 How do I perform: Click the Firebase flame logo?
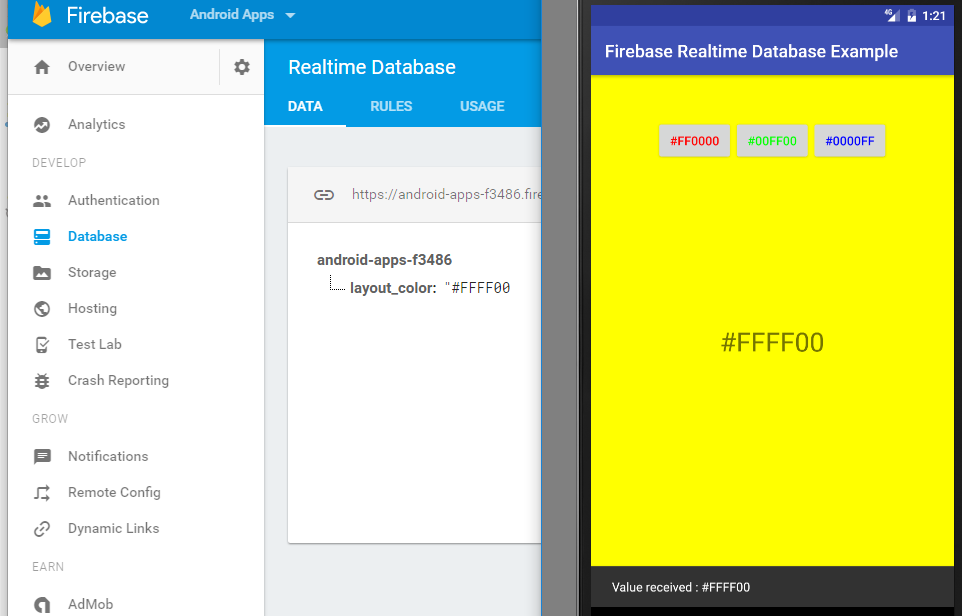(42, 14)
